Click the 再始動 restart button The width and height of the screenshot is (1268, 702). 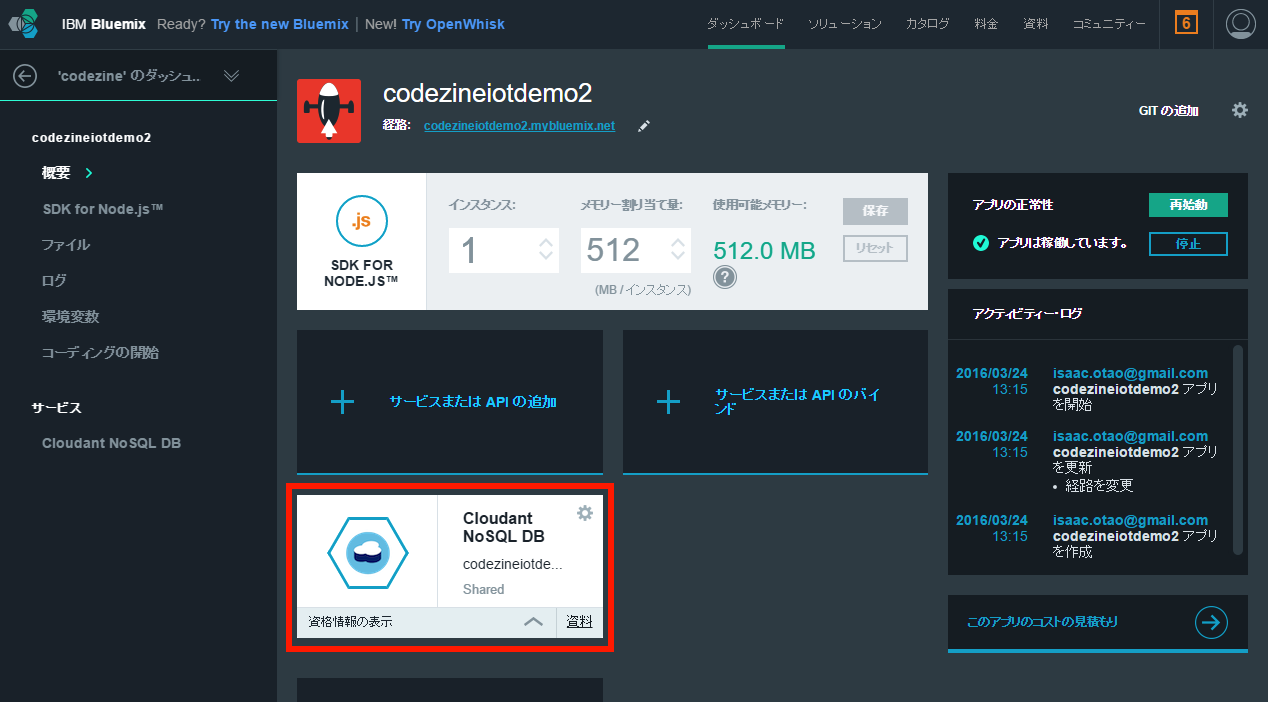(1188, 204)
